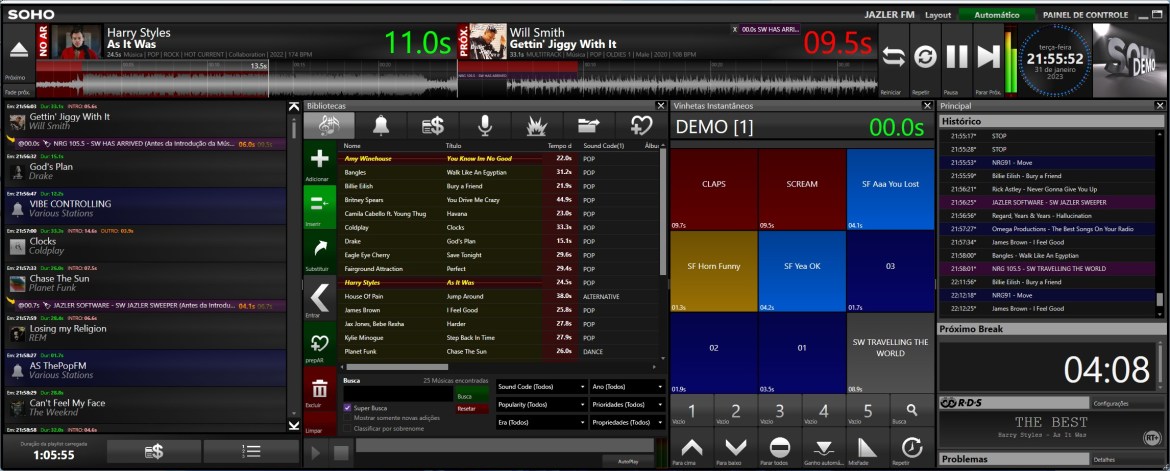Check Classificar por sobrenome option
This screenshot has height=471, width=1170.
click(x=347, y=428)
